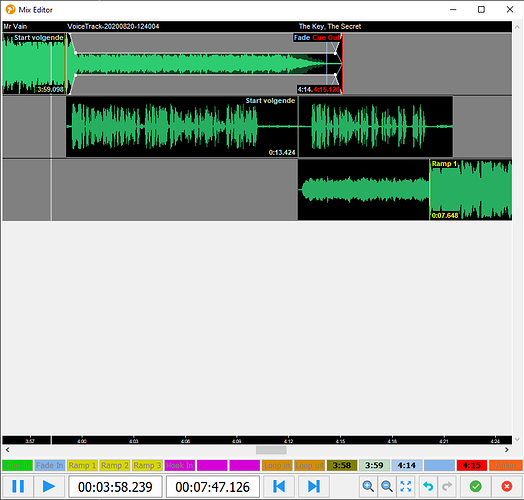Screen dimensions: 524x500
Task: Click the left arrow of the horizontal scrollbar
Action: pyautogui.click(x=7, y=450)
